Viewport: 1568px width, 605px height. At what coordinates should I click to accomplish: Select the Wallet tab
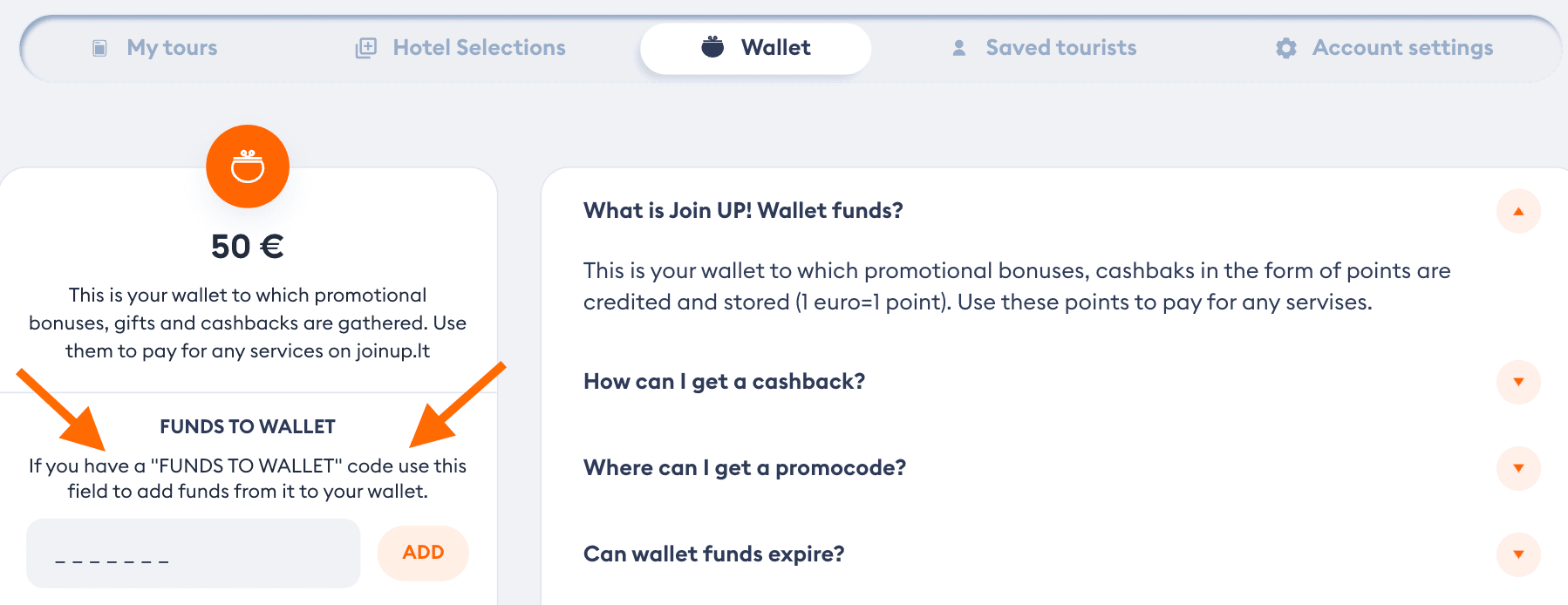pyautogui.click(x=755, y=48)
